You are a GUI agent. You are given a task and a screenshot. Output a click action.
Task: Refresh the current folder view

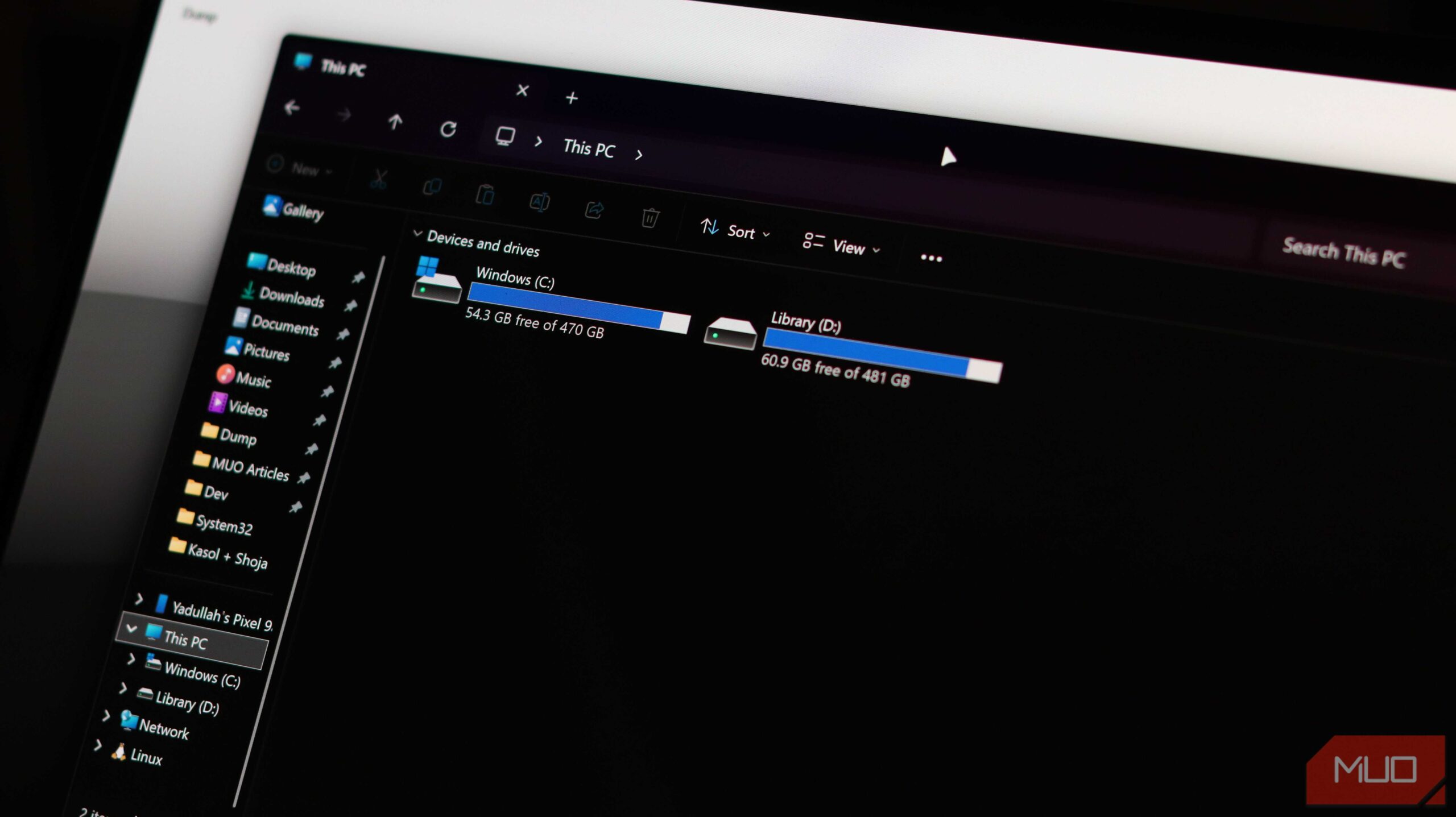coord(449,130)
